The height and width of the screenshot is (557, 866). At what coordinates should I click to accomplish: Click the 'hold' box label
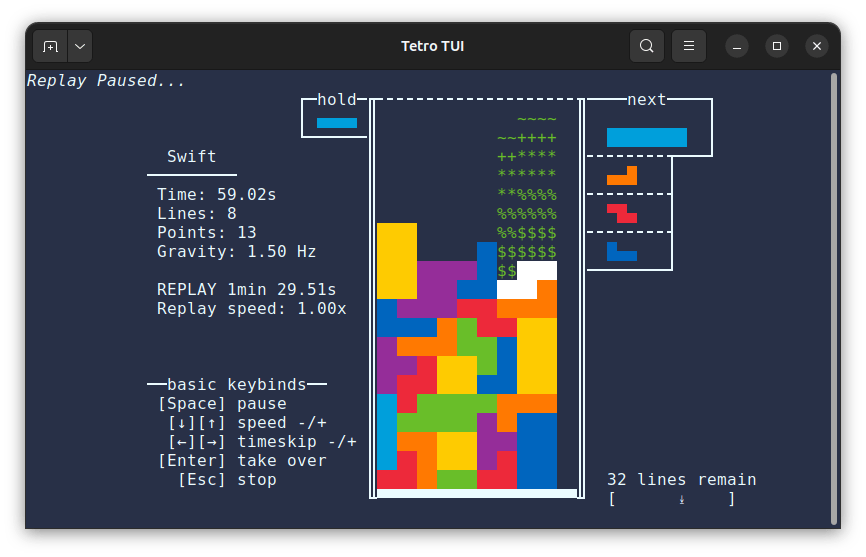pyautogui.click(x=337, y=99)
